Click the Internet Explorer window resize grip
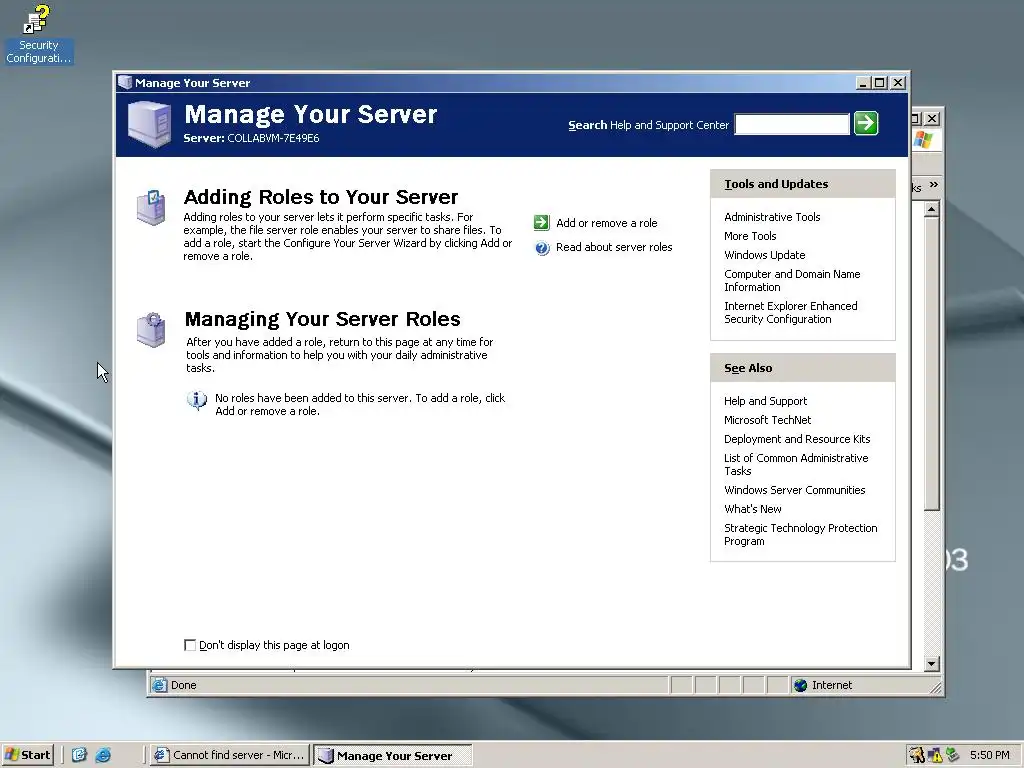Image resolution: width=1024 pixels, height=768 pixels. (x=936, y=687)
